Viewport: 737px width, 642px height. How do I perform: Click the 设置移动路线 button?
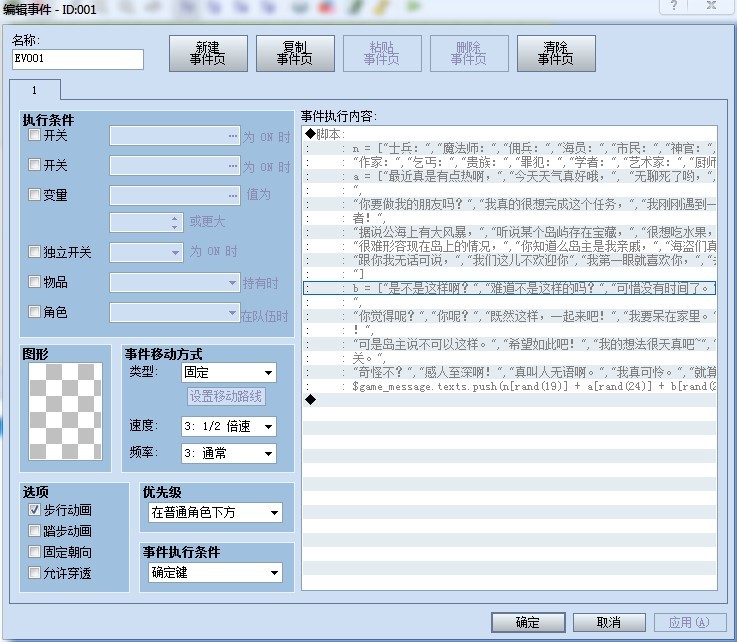click(226, 396)
